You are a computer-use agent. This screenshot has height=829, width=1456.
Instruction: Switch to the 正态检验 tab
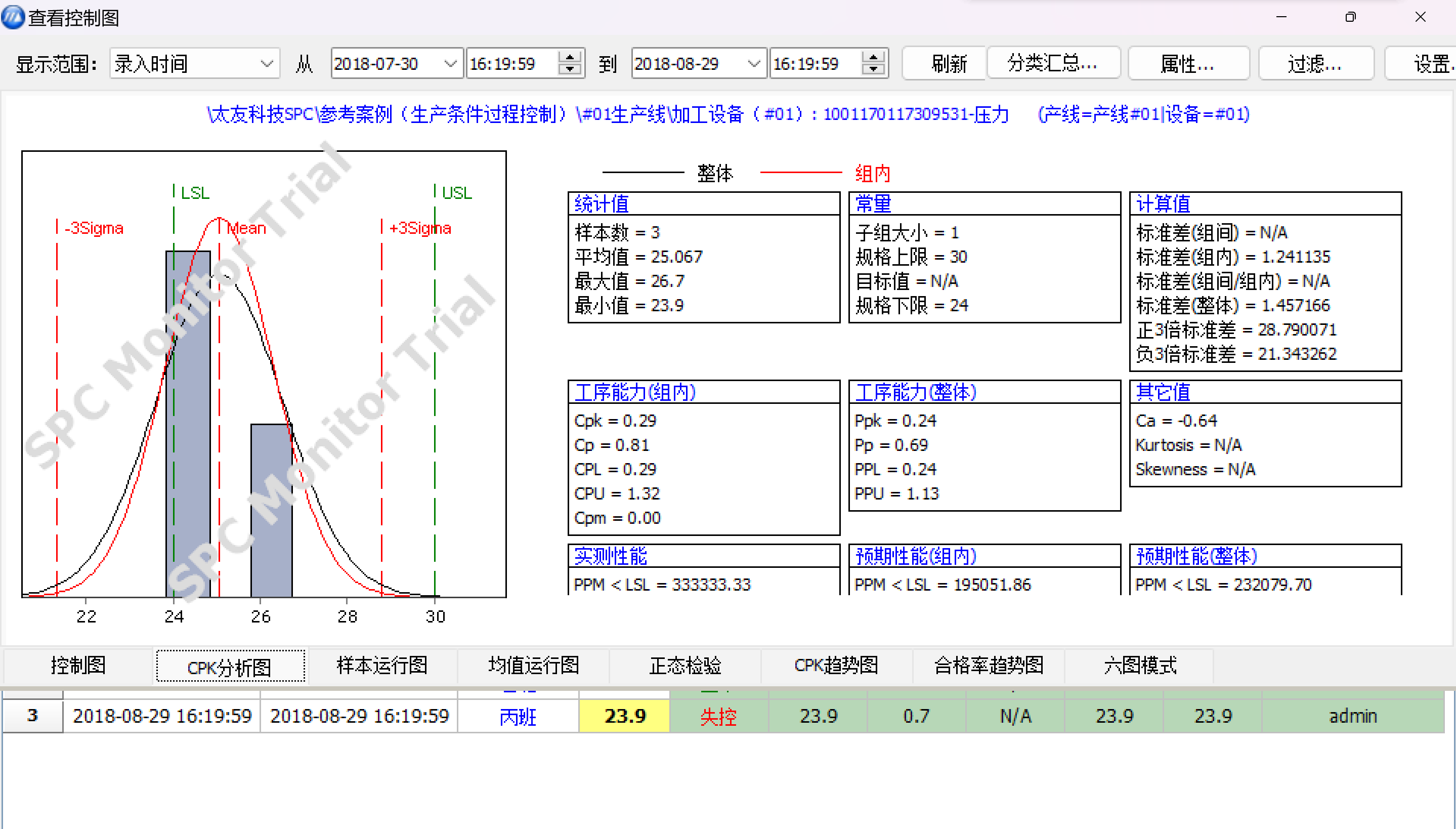(x=684, y=665)
